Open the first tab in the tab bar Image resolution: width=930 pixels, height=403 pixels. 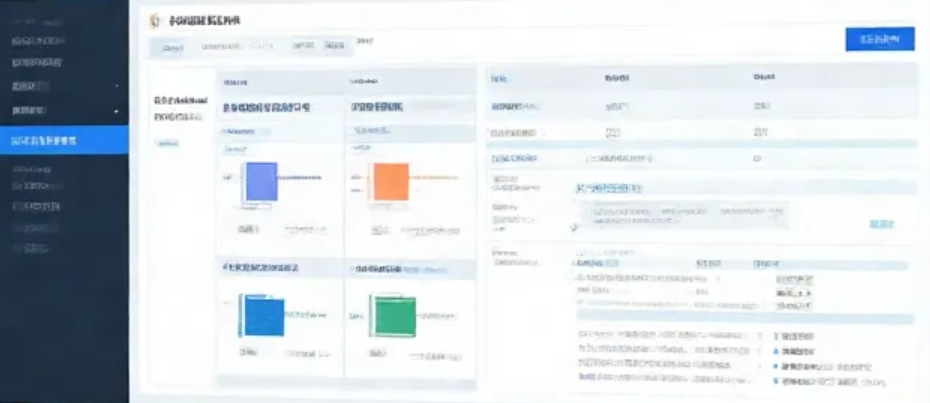pyautogui.click(x=172, y=47)
